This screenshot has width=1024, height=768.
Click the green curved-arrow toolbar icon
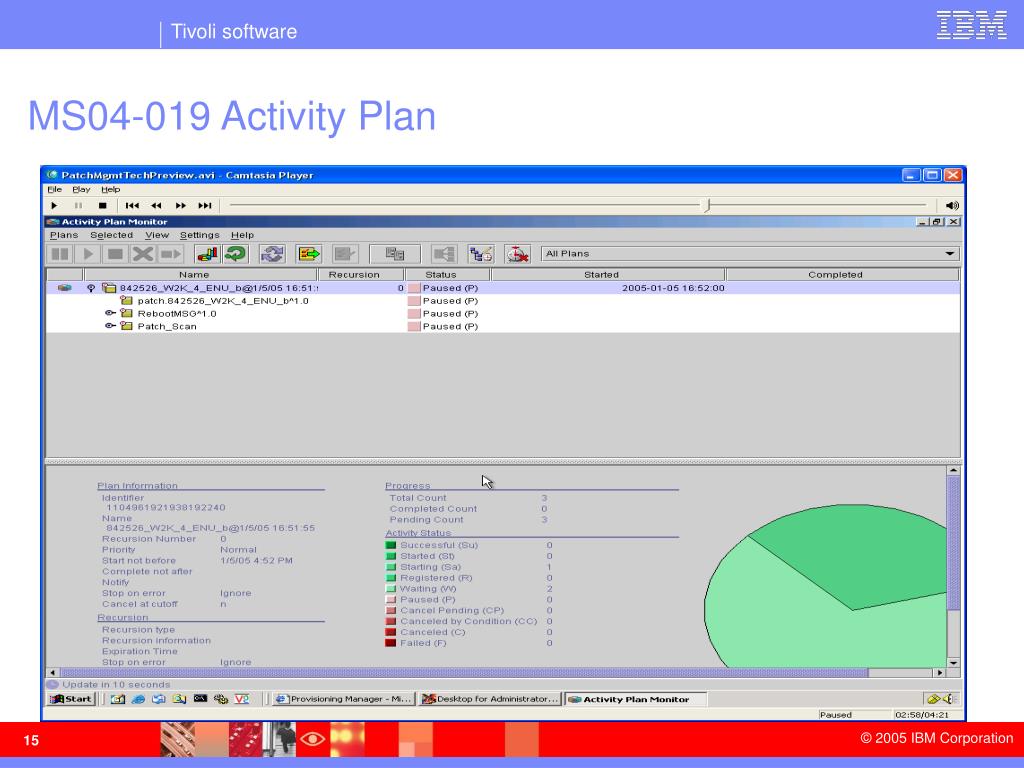click(x=236, y=254)
